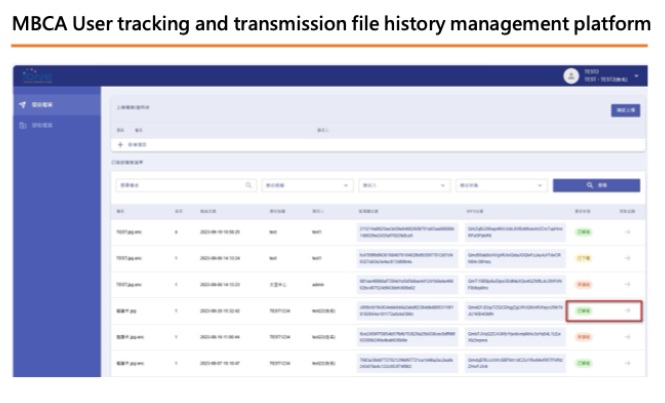Click red status badge in TEST1234 .jpg.enc row
Image resolution: width=665 pixels, height=403 pixels.
(x=584, y=337)
